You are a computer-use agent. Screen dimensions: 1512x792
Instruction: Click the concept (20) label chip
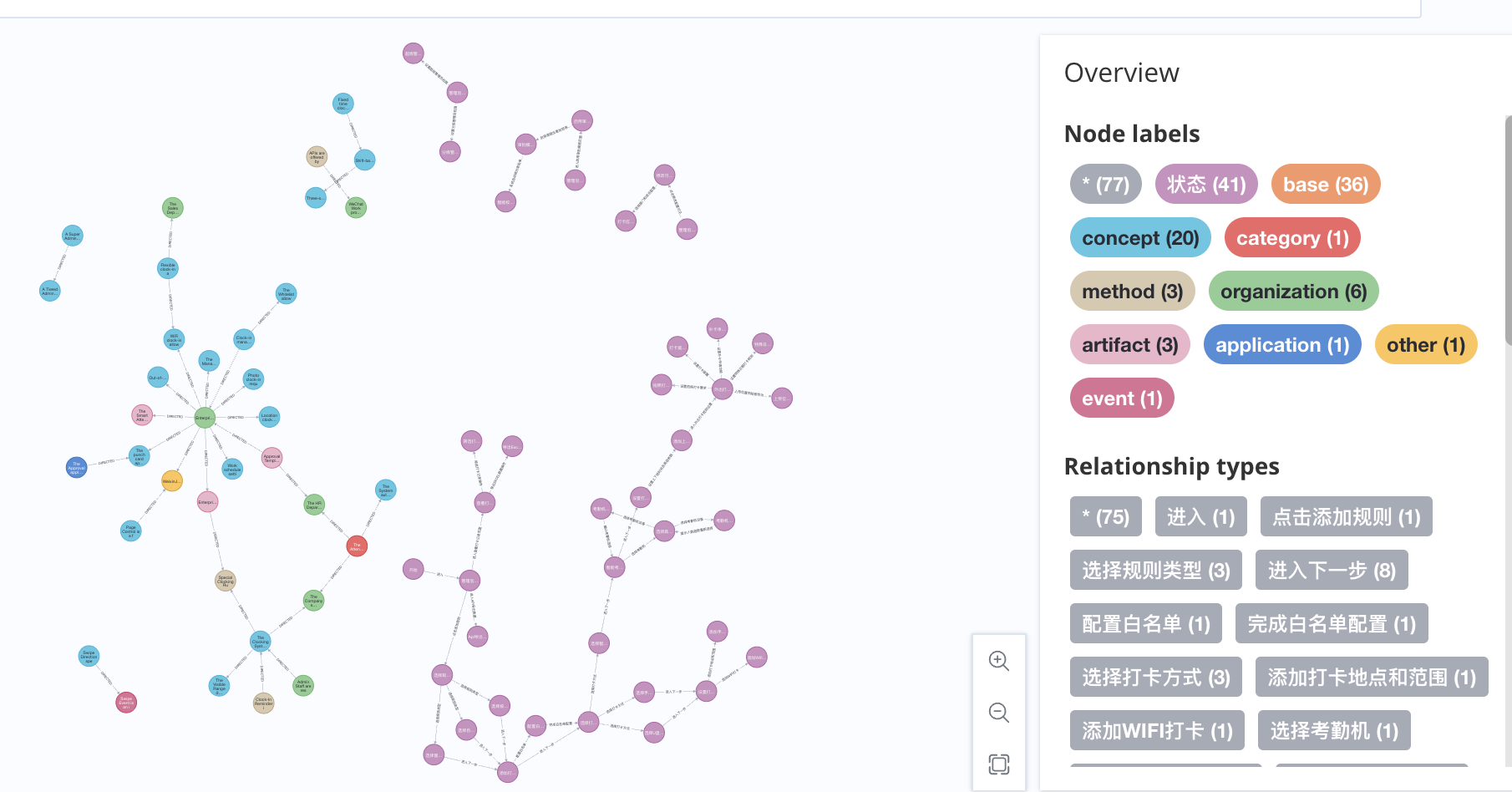point(1139,238)
